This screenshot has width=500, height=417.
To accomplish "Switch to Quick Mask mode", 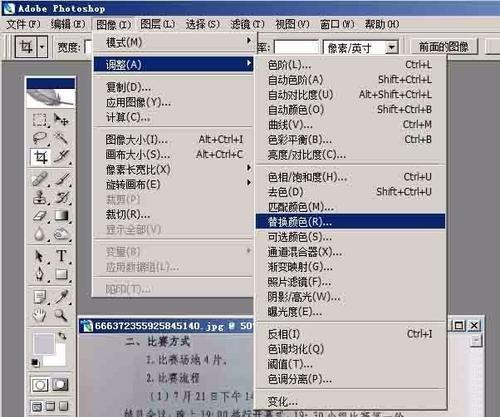I will tap(60, 385).
